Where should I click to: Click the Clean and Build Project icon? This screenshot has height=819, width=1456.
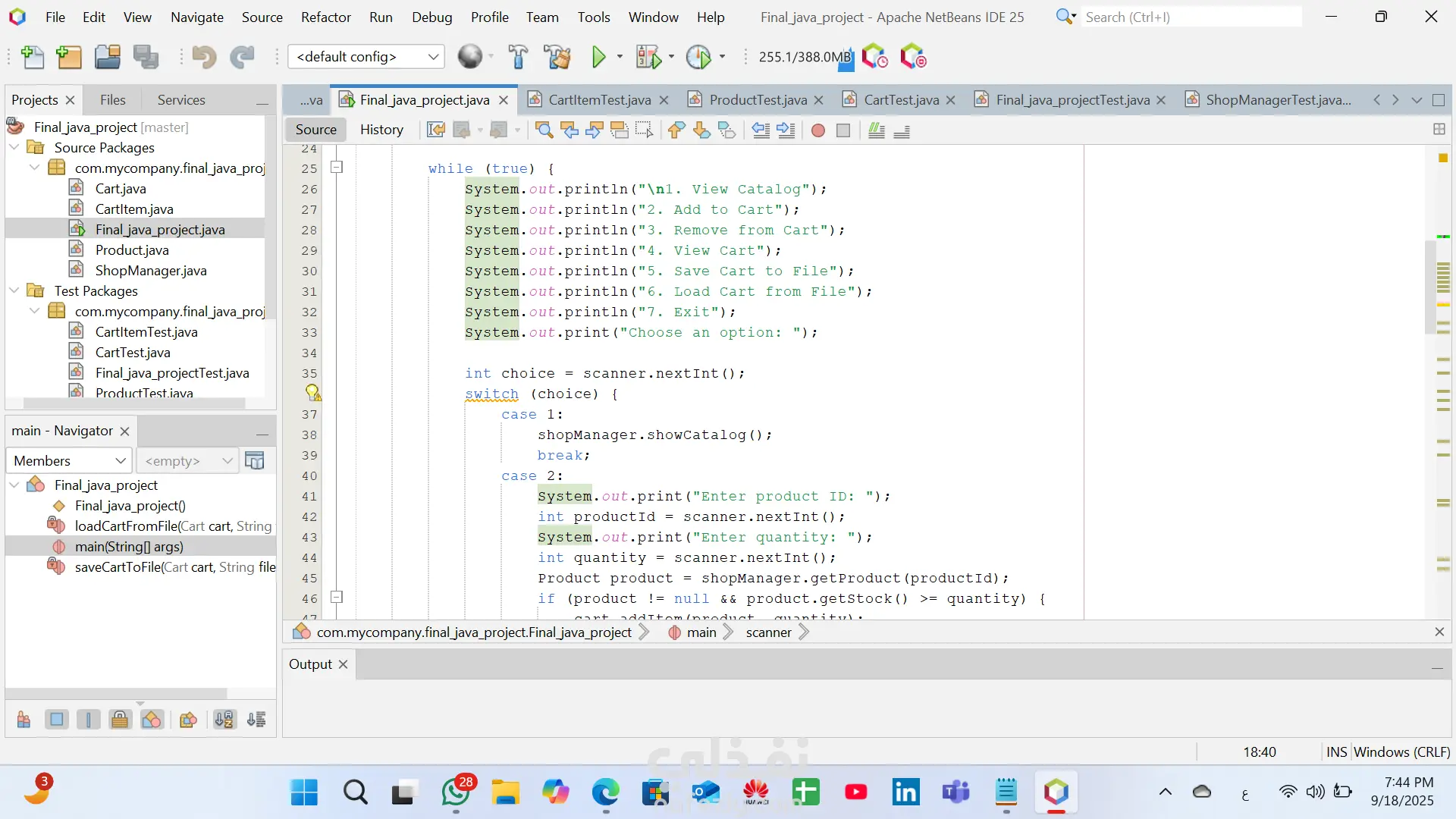[x=557, y=57]
